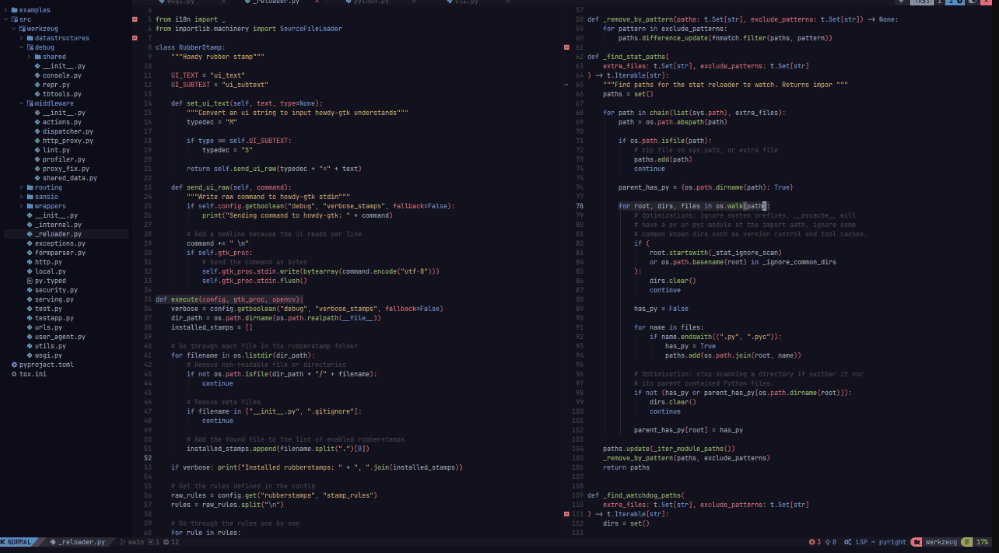Click line number 52 in the left pane
This screenshot has height=553, width=999.
(147, 458)
